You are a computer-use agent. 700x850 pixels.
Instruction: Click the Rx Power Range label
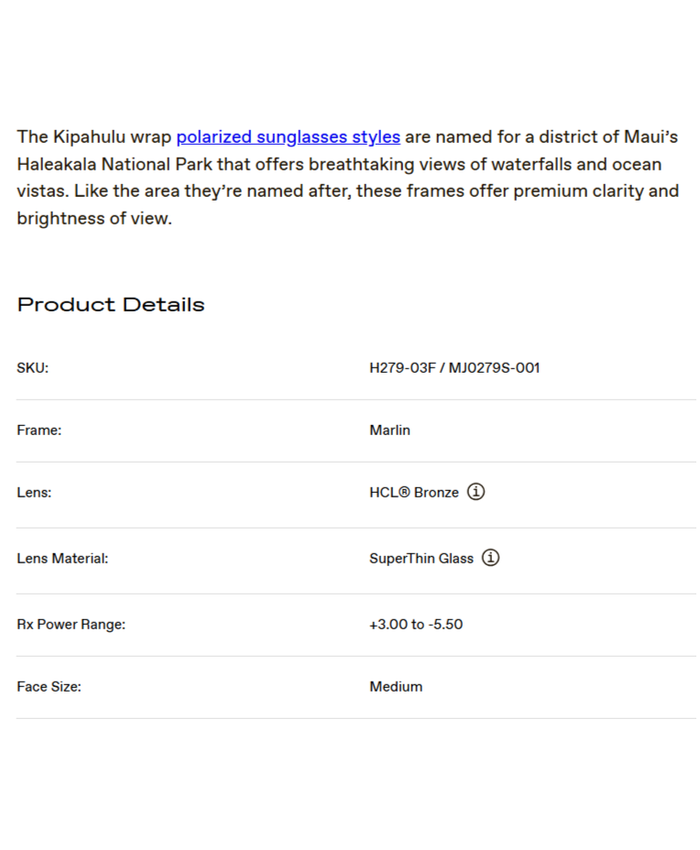pyautogui.click(x=71, y=624)
